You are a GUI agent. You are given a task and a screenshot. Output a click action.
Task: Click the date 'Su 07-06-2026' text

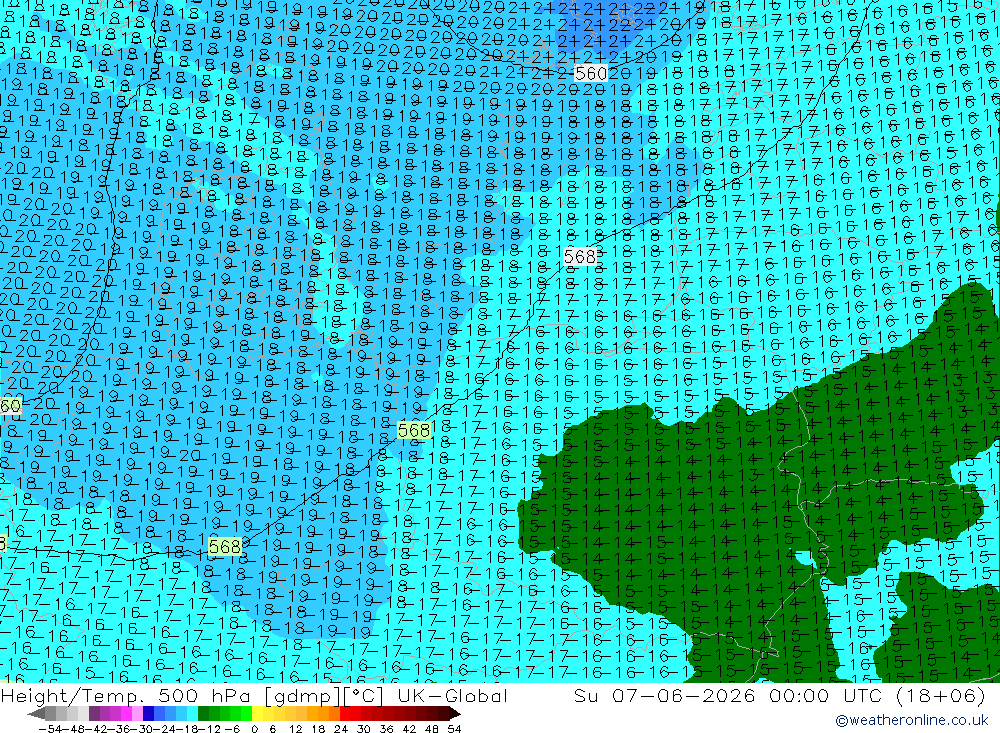pyautogui.click(x=665, y=695)
